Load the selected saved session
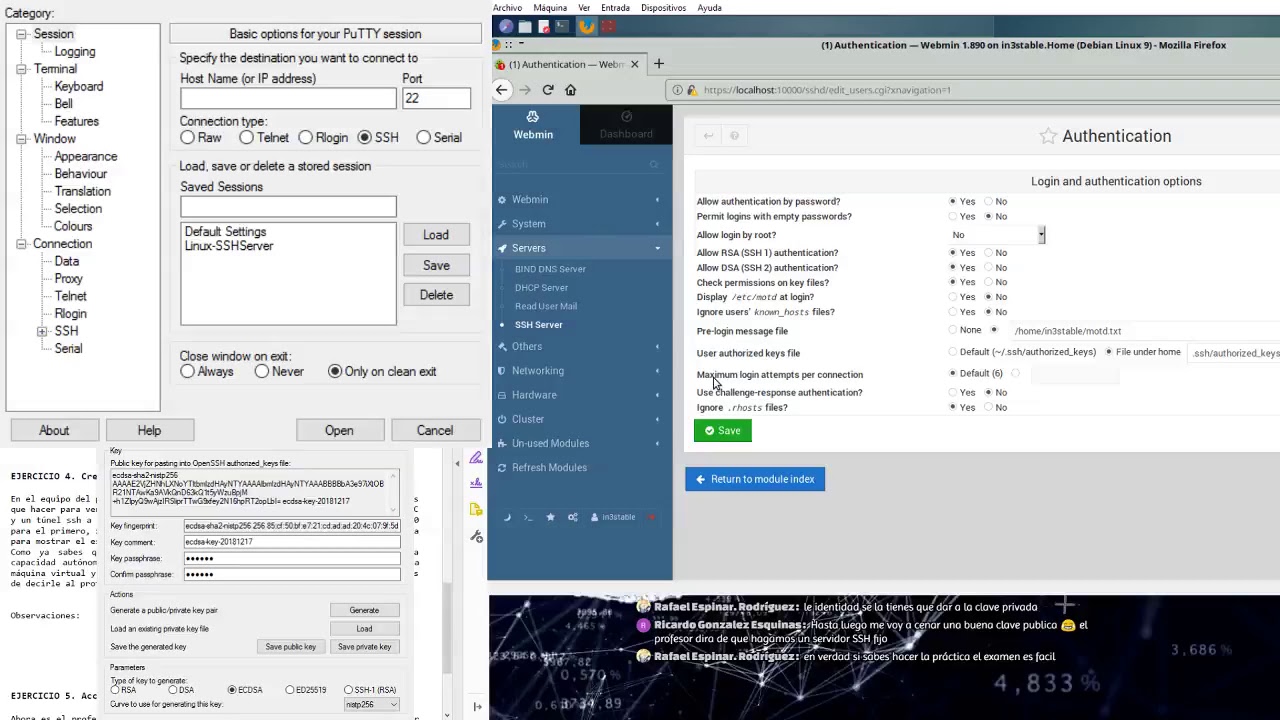This screenshot has width=1280, height=720. click(436, 235)
